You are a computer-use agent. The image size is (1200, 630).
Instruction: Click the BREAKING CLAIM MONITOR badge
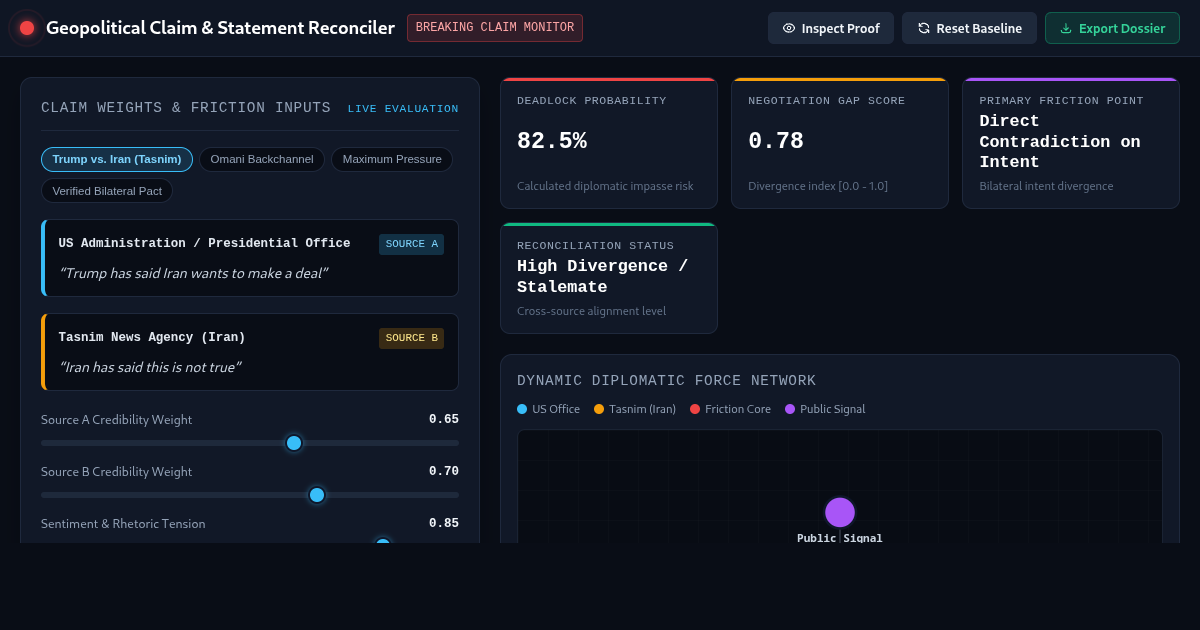(x=495, y=28)
